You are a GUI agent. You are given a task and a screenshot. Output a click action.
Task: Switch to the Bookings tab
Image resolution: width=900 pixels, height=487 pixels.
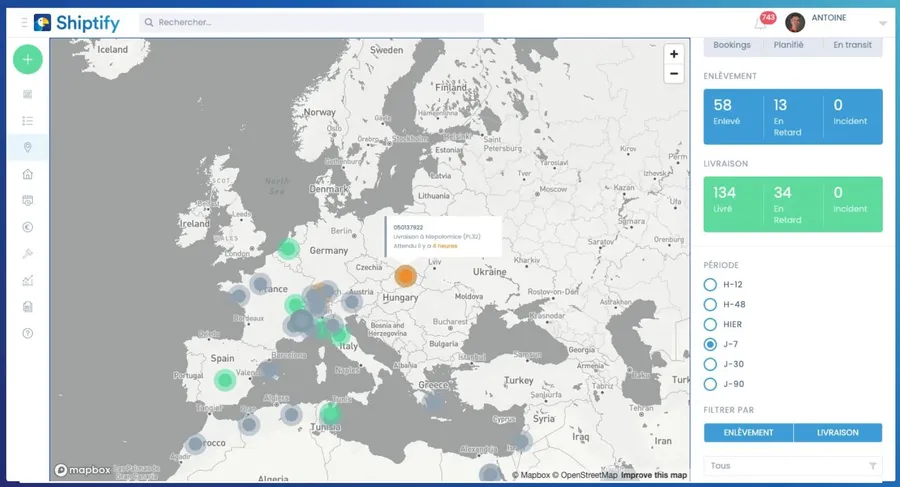(x=732, y=45)
